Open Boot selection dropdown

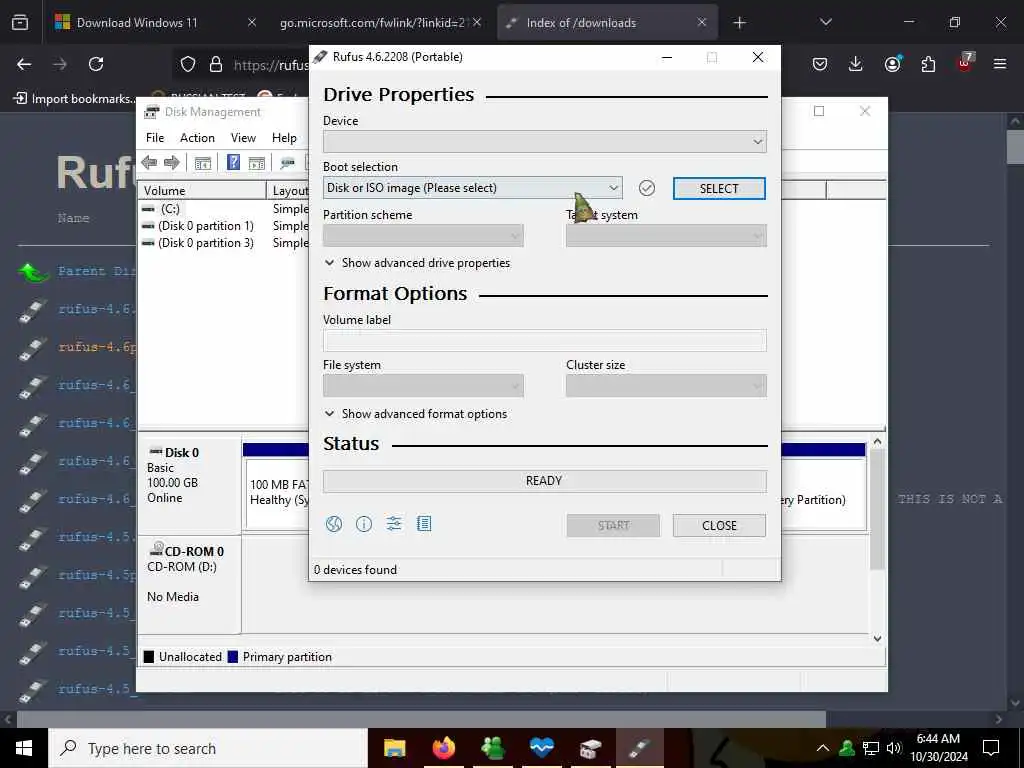click(472, 188)
